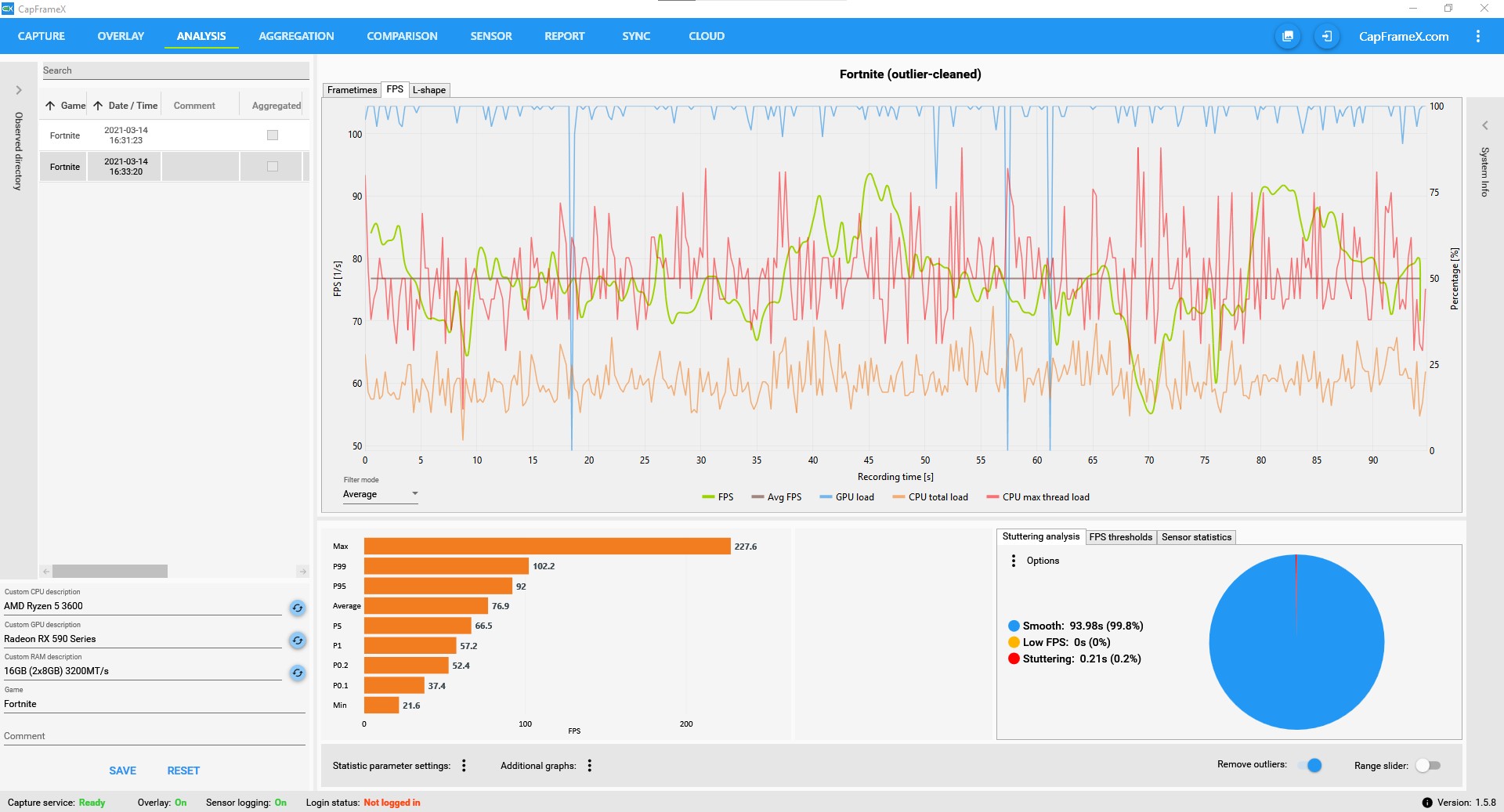Open stuttering analysis Options menu
The image size is (1504, 812).
tap(1014, 561)
